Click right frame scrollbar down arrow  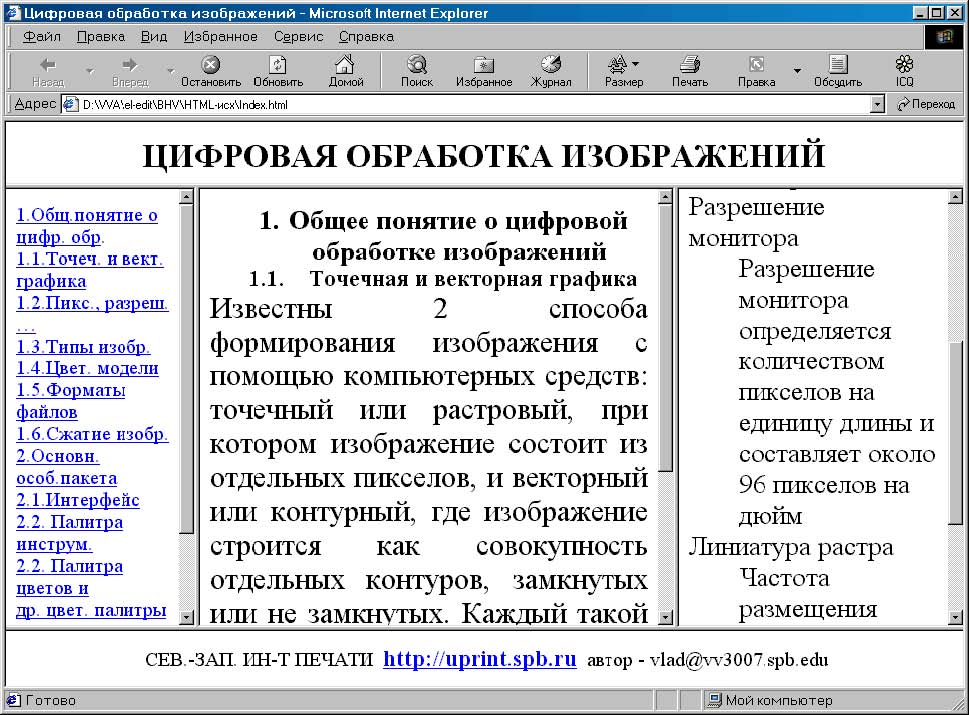coord(955,617)
